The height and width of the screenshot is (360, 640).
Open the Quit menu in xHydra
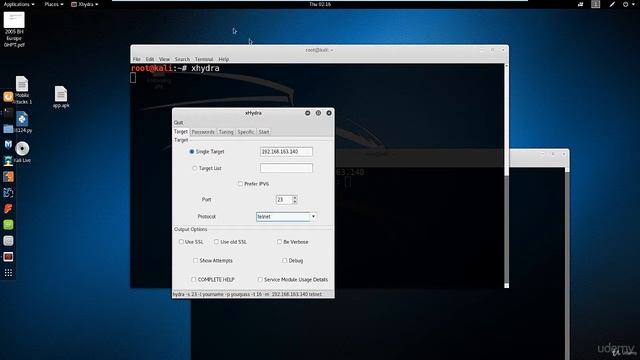(x=178, y=122)
